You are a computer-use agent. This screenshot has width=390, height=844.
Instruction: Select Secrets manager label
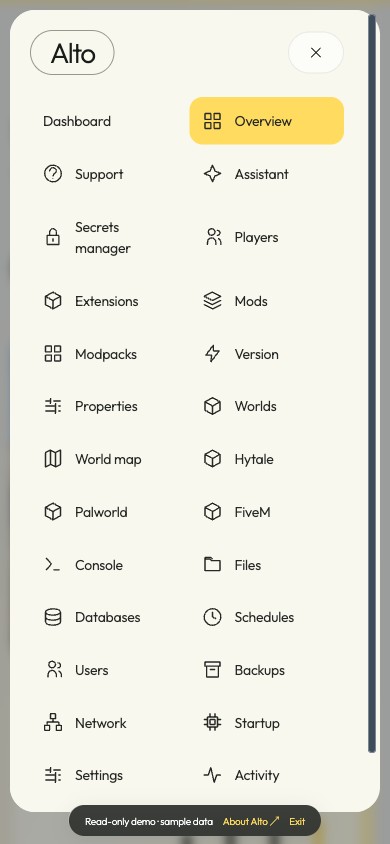pyautogui.click(x=103, y=238)
